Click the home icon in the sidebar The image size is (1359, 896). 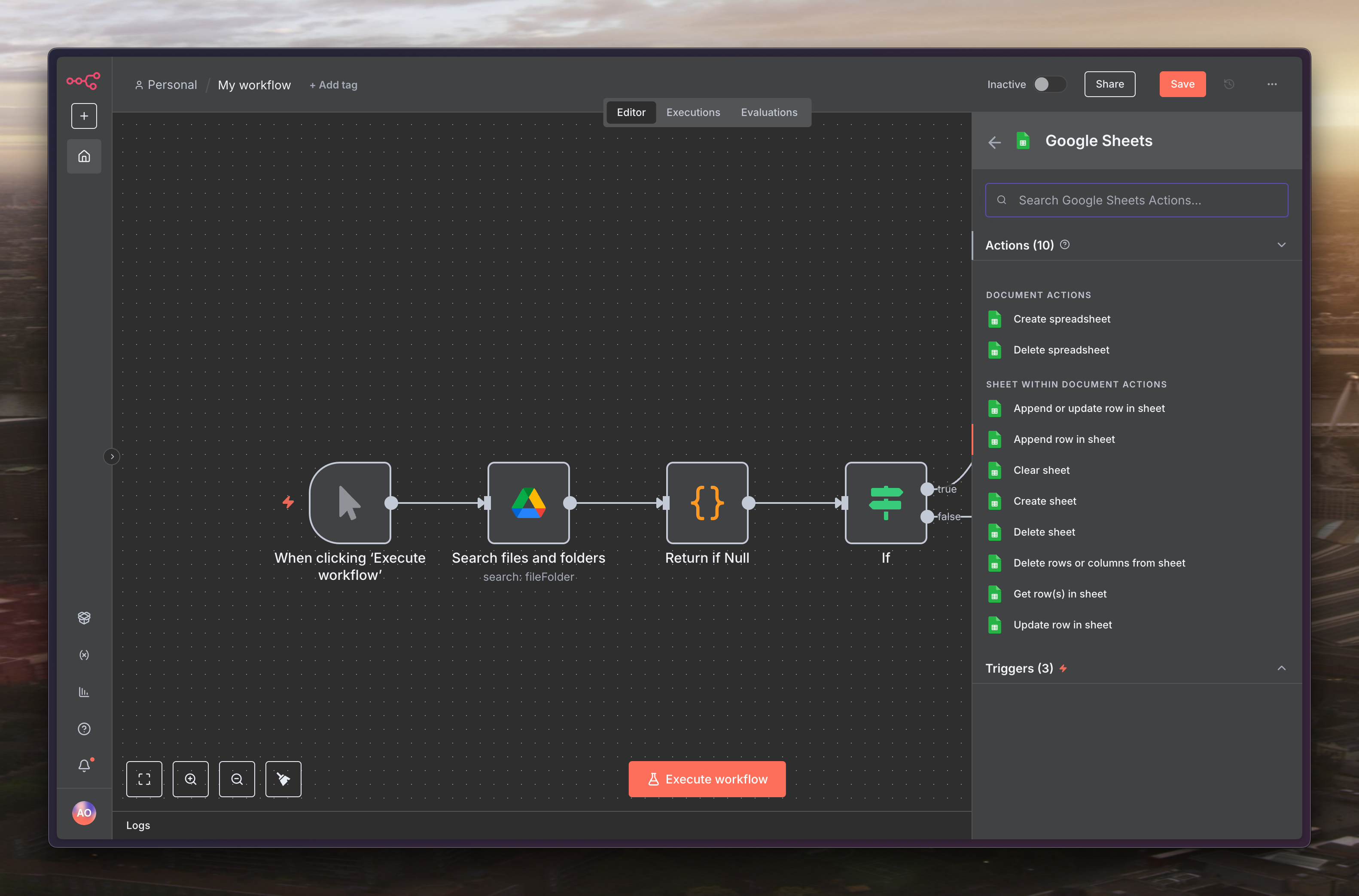(84, 156)
